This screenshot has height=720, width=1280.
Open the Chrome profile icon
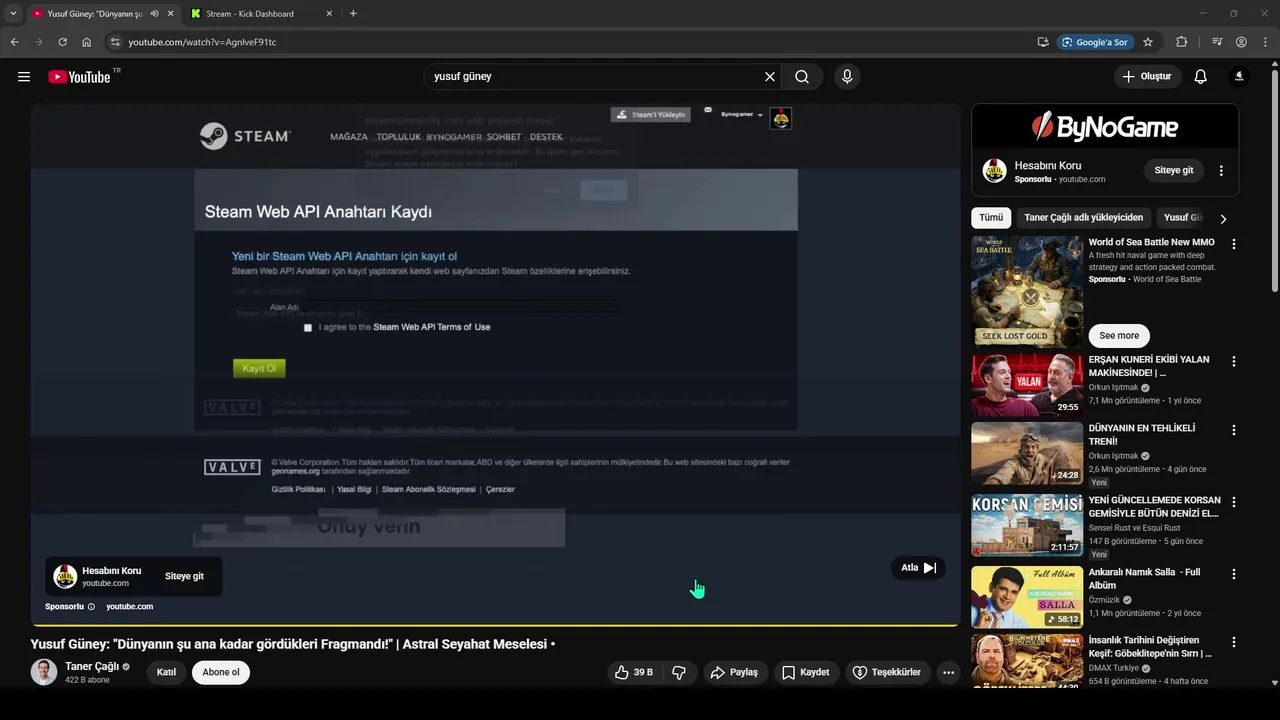1241,42
